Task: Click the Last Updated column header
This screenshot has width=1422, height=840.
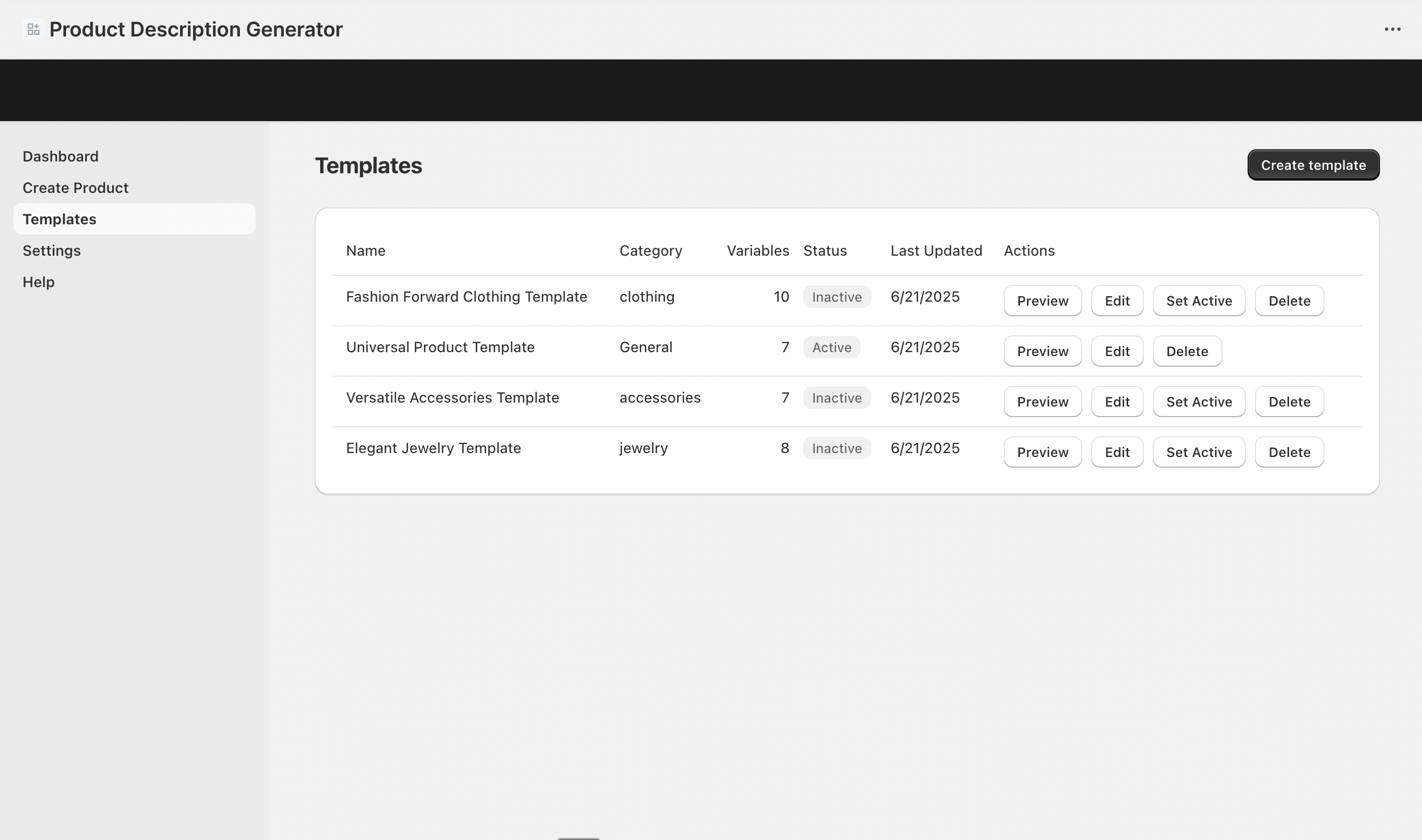Action: tap(935, 251)
